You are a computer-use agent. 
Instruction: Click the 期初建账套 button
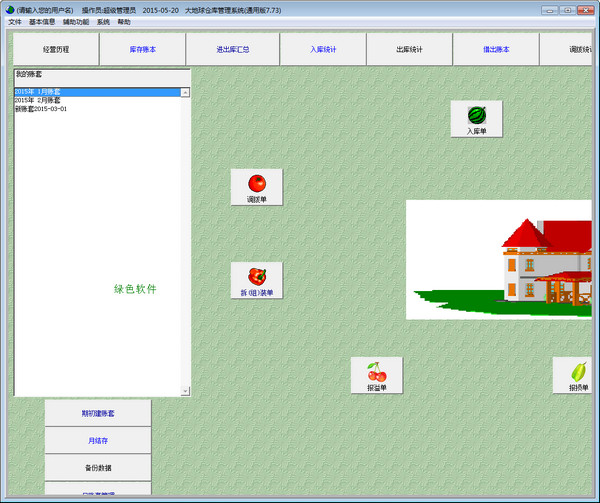pos(98,413)
